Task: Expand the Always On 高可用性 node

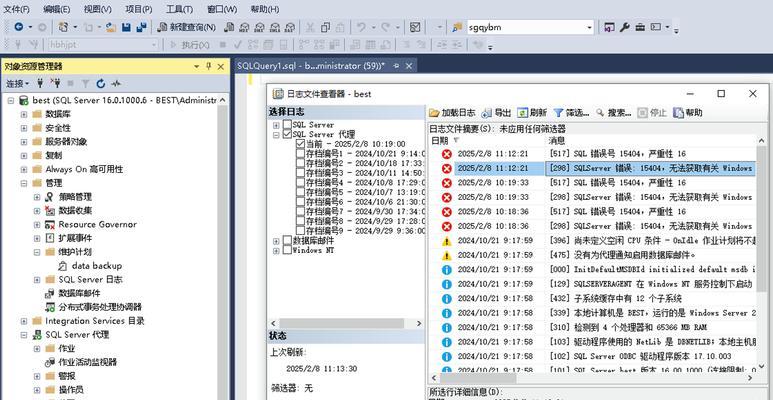Action: [x=24, y=169]
